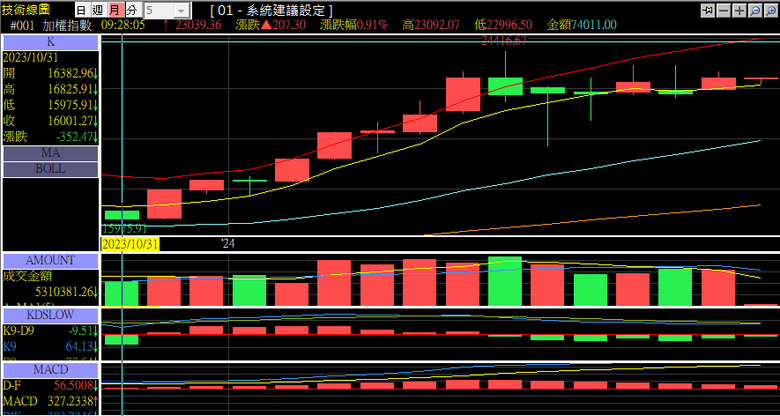Image resolution: width=780 pixels, height=416 pixels.
Task: Select the monthly 月 period button
Action: [115, 9]
